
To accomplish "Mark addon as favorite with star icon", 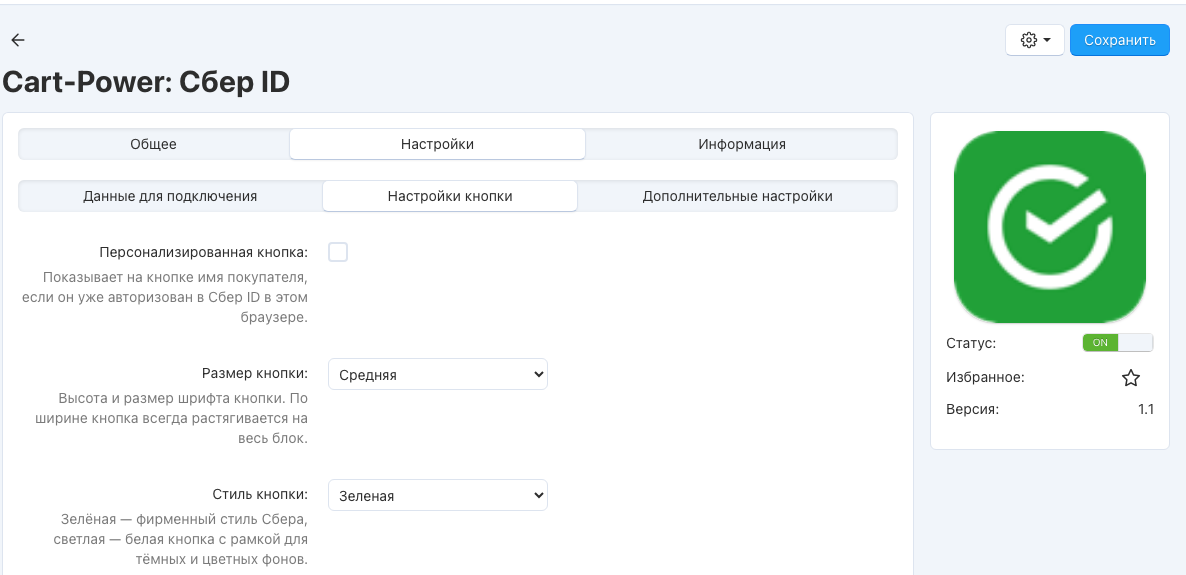I will click(x=1130, y=378).
